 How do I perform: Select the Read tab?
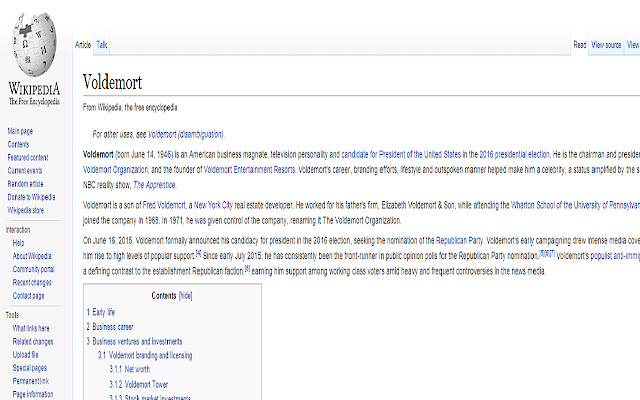(x=580, y=45)
